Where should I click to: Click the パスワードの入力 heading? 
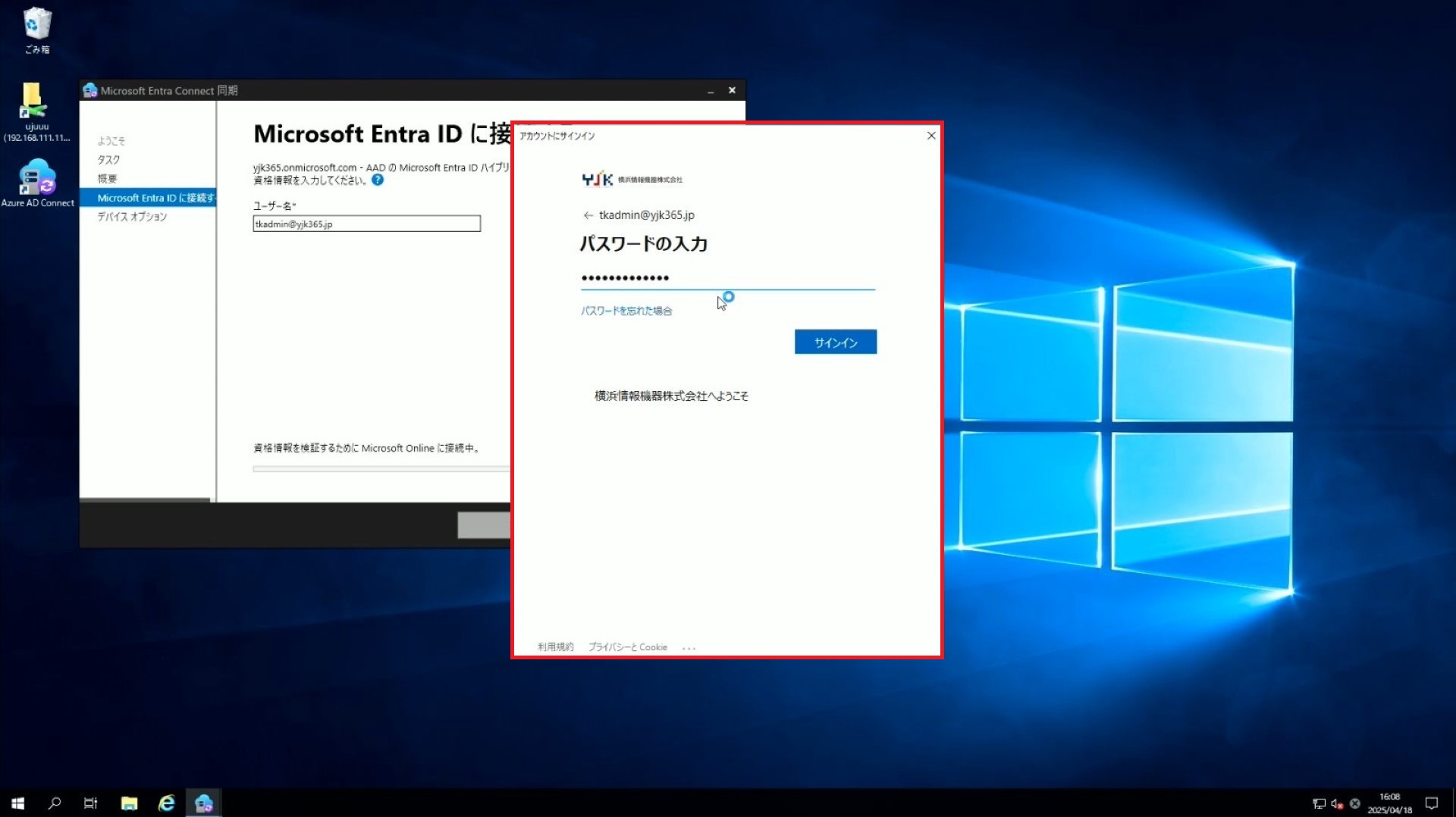coord(644,243)
